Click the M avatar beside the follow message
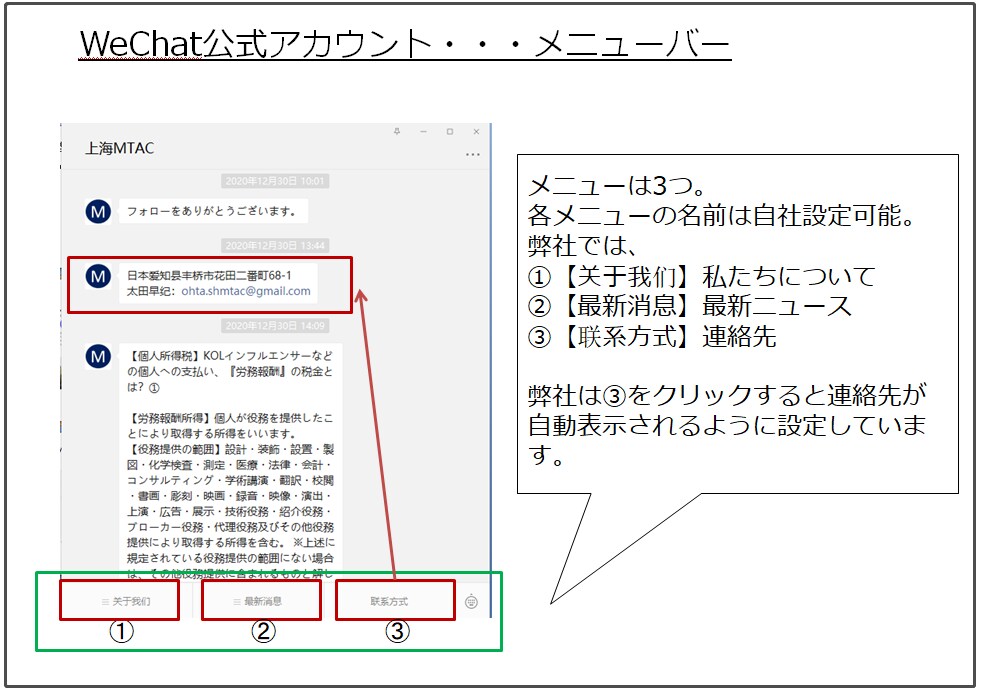This screenshot has width=985, height=697. click(x=98, y=211)
